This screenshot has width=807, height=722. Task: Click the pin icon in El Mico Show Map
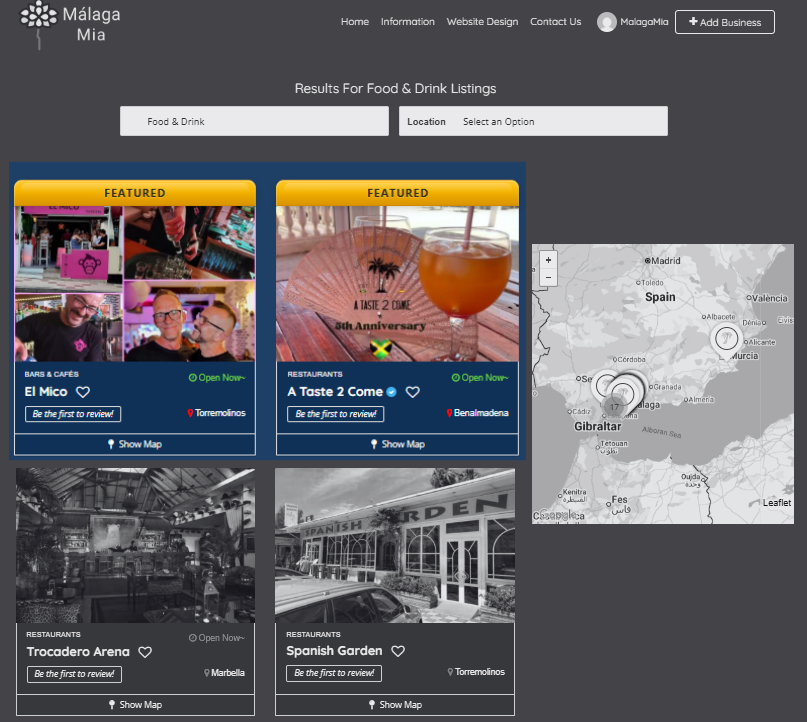[x=111, y=444]
